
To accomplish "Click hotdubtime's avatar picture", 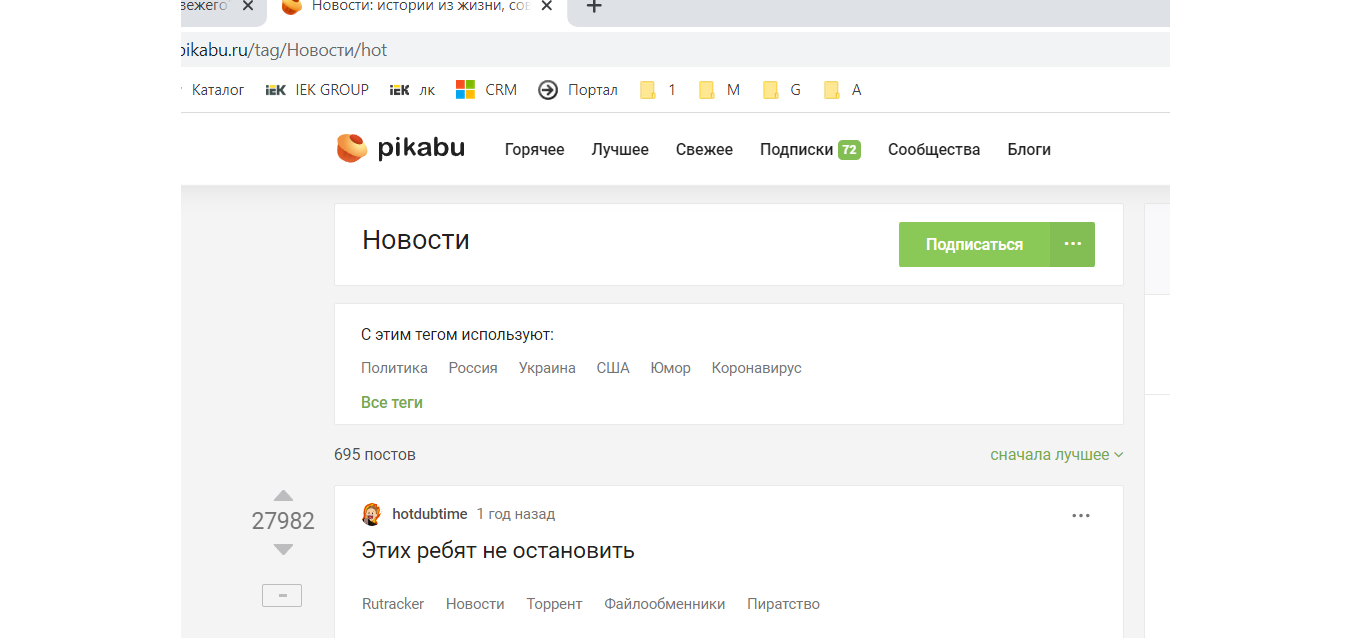I will click(x=372, y=514).
